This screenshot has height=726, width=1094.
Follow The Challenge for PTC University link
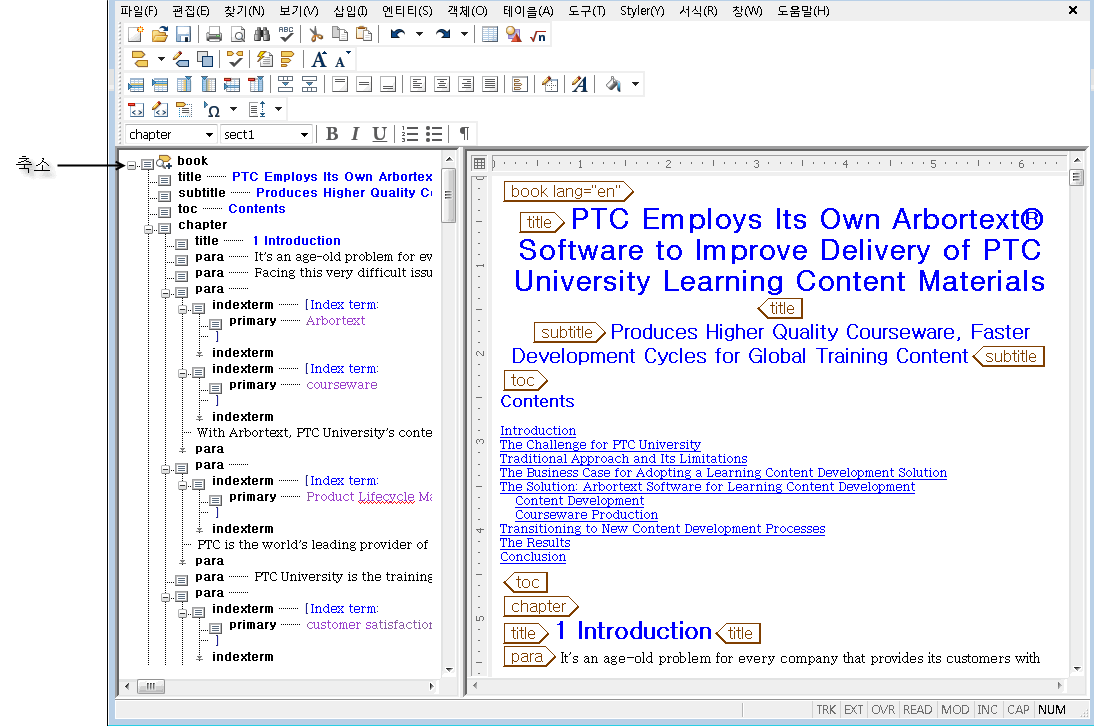600,445
